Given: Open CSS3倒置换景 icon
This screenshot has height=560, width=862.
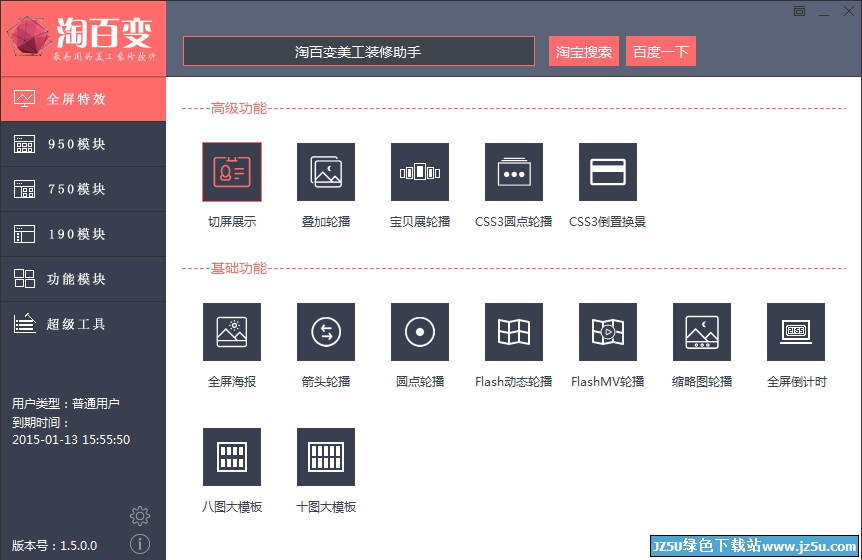Looking at the screenshot, I should pos(608,172).
